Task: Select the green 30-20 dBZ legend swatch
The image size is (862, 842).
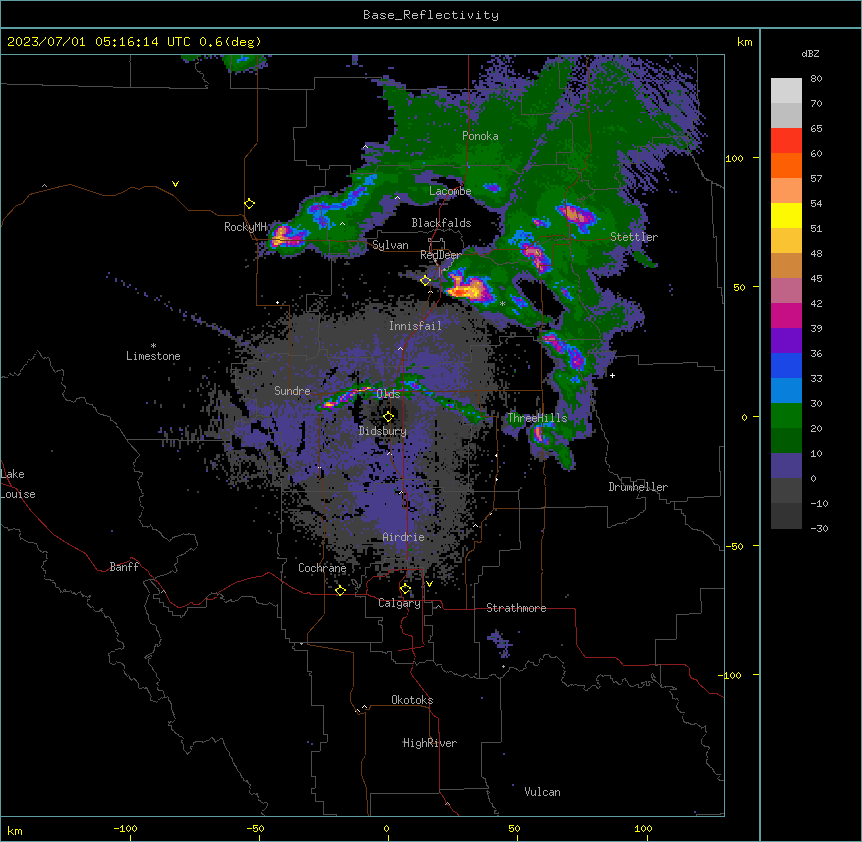Action: [x=786, y=416]
